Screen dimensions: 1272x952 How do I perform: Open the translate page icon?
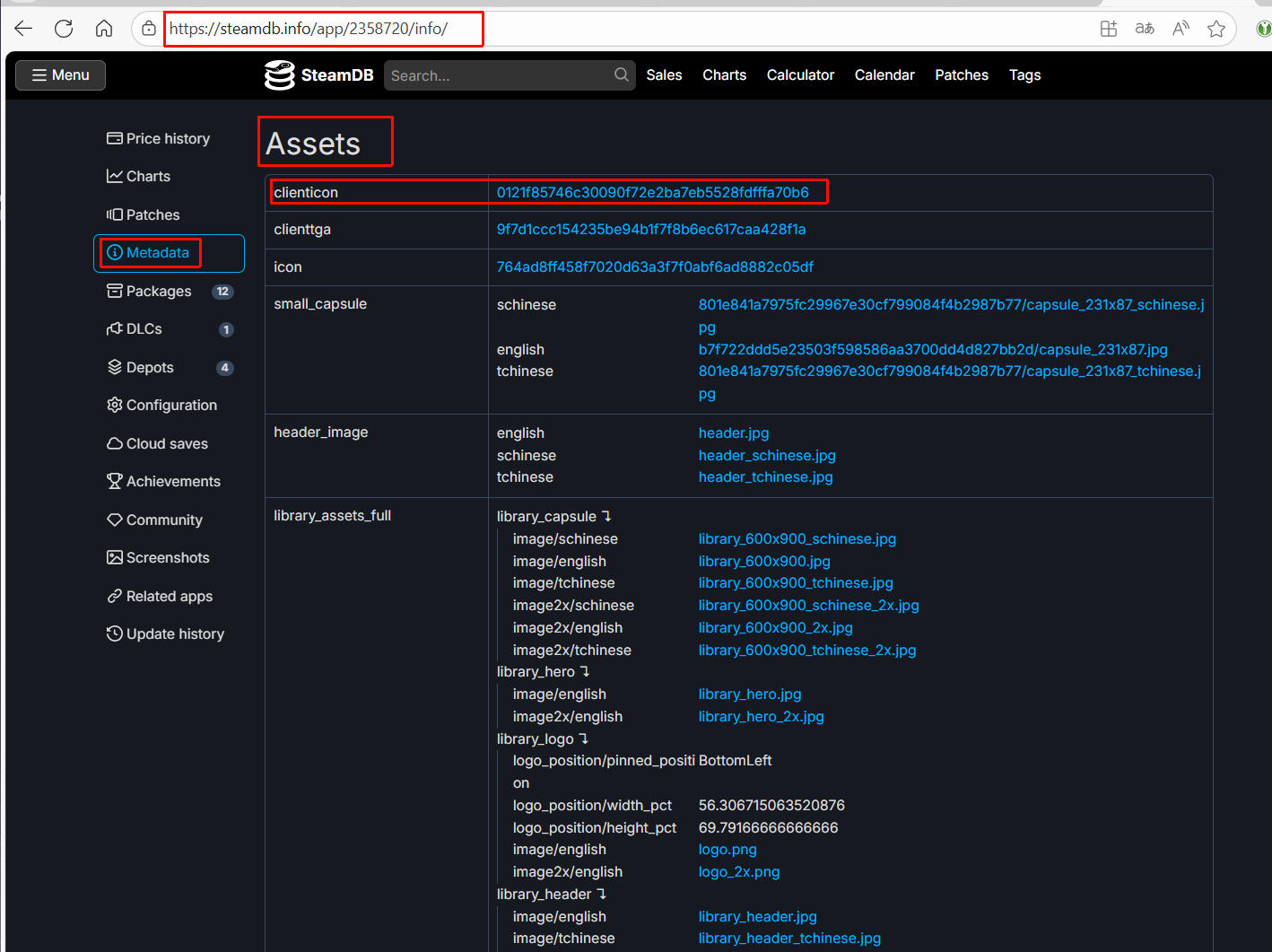click(1145, 29)
